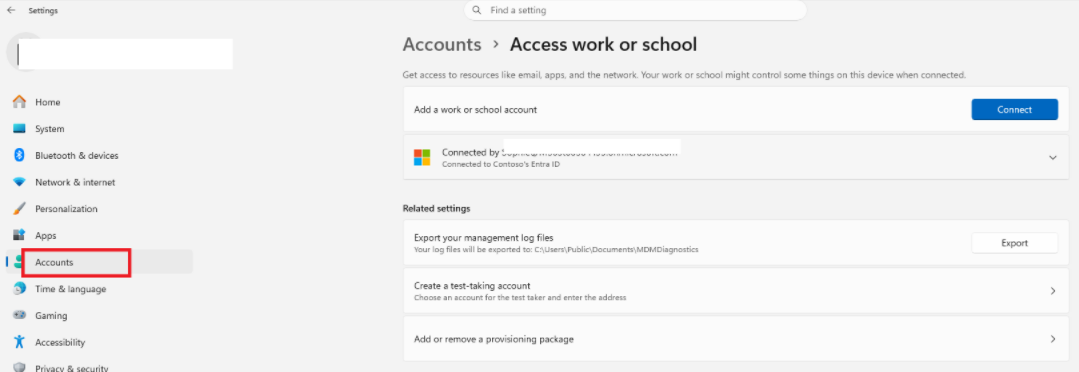Click Accounts in the breadcrumb

click(442, 45)
